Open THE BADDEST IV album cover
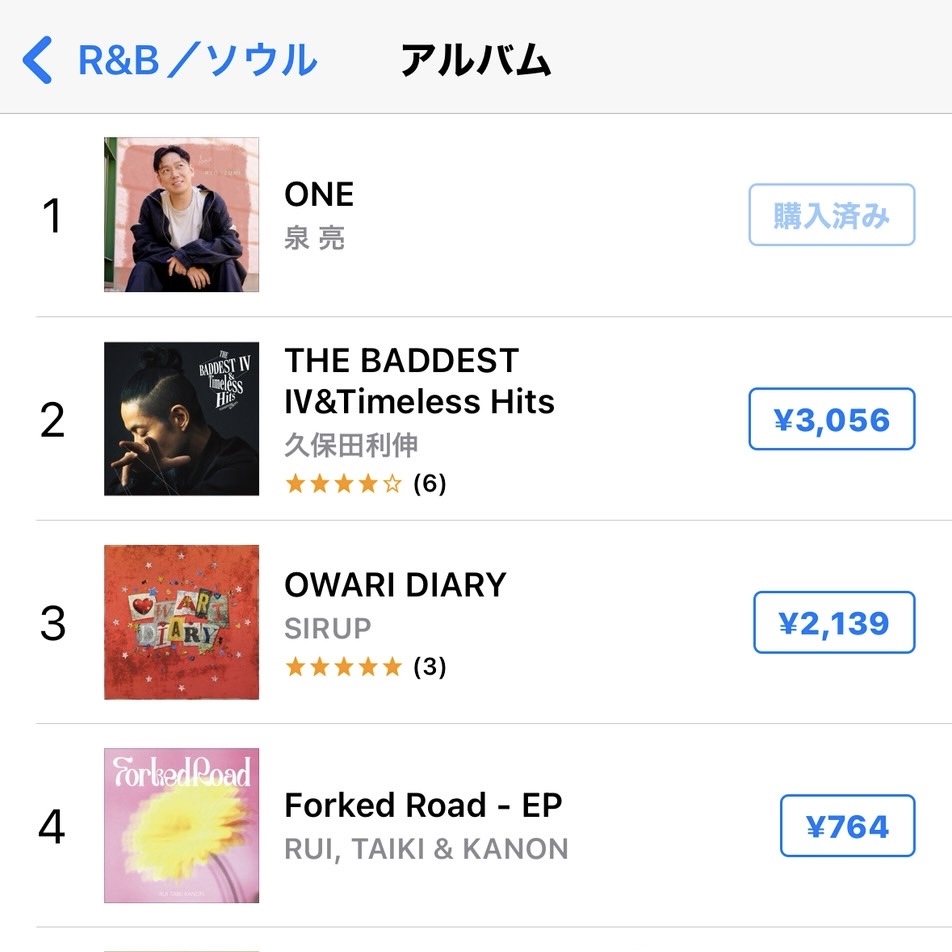Image resolution: width=952 pixels, height=952 pixels. 181,419
